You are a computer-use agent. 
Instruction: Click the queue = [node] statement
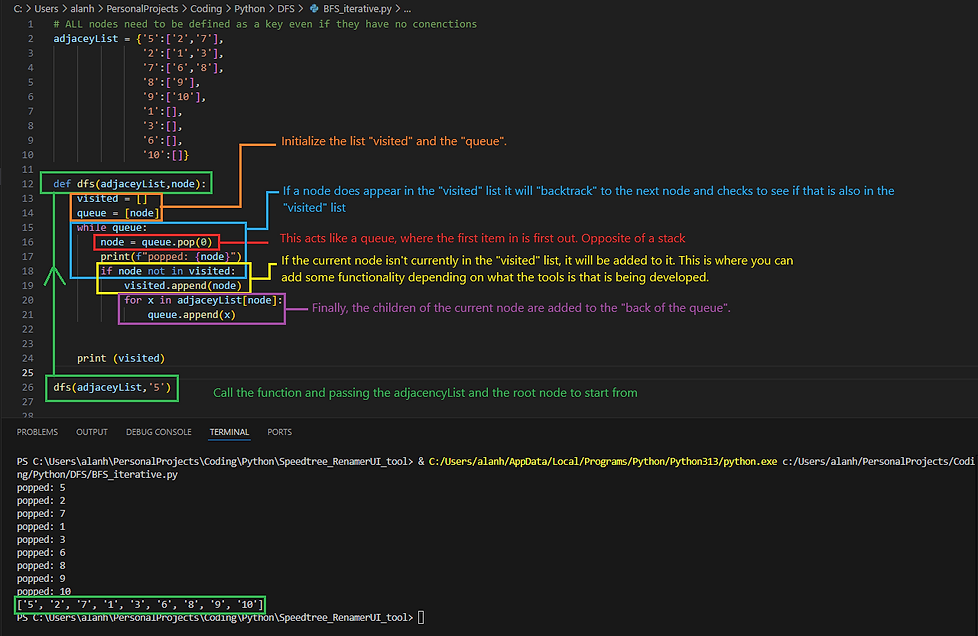click(118, 213)
